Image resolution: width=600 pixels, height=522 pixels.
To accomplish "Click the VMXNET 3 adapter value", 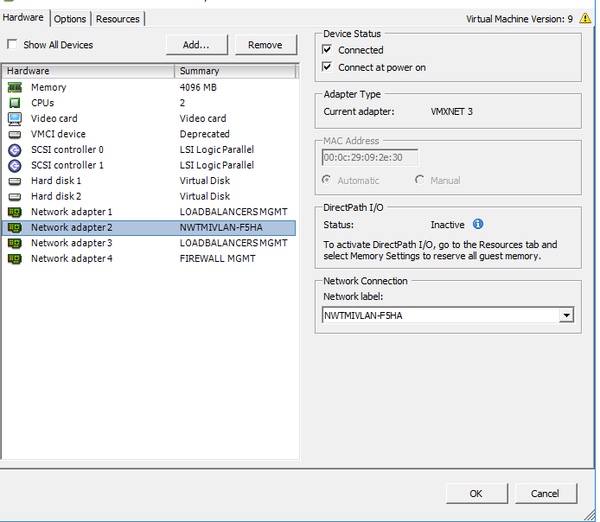I will (x=452, y=112).
